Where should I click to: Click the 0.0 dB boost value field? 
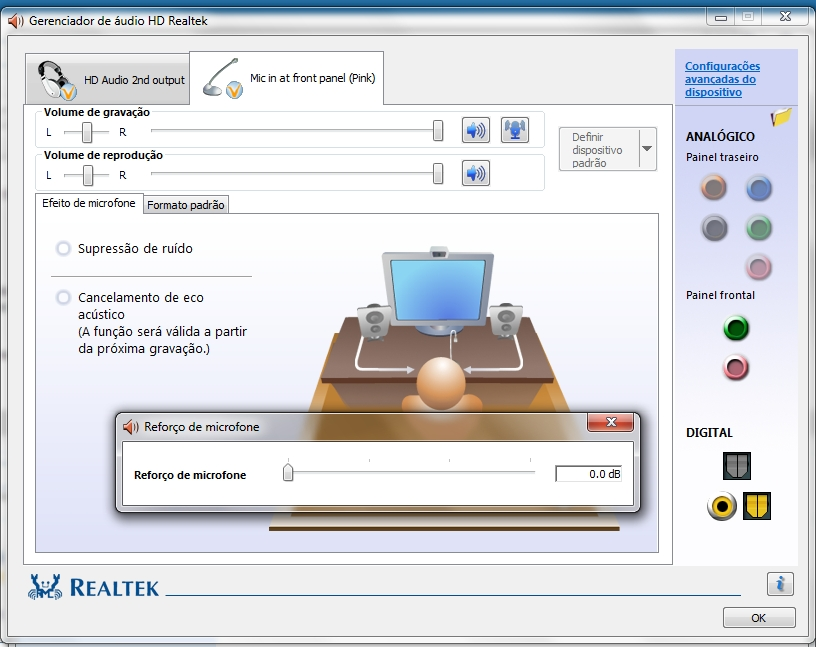tap(589, 474)
